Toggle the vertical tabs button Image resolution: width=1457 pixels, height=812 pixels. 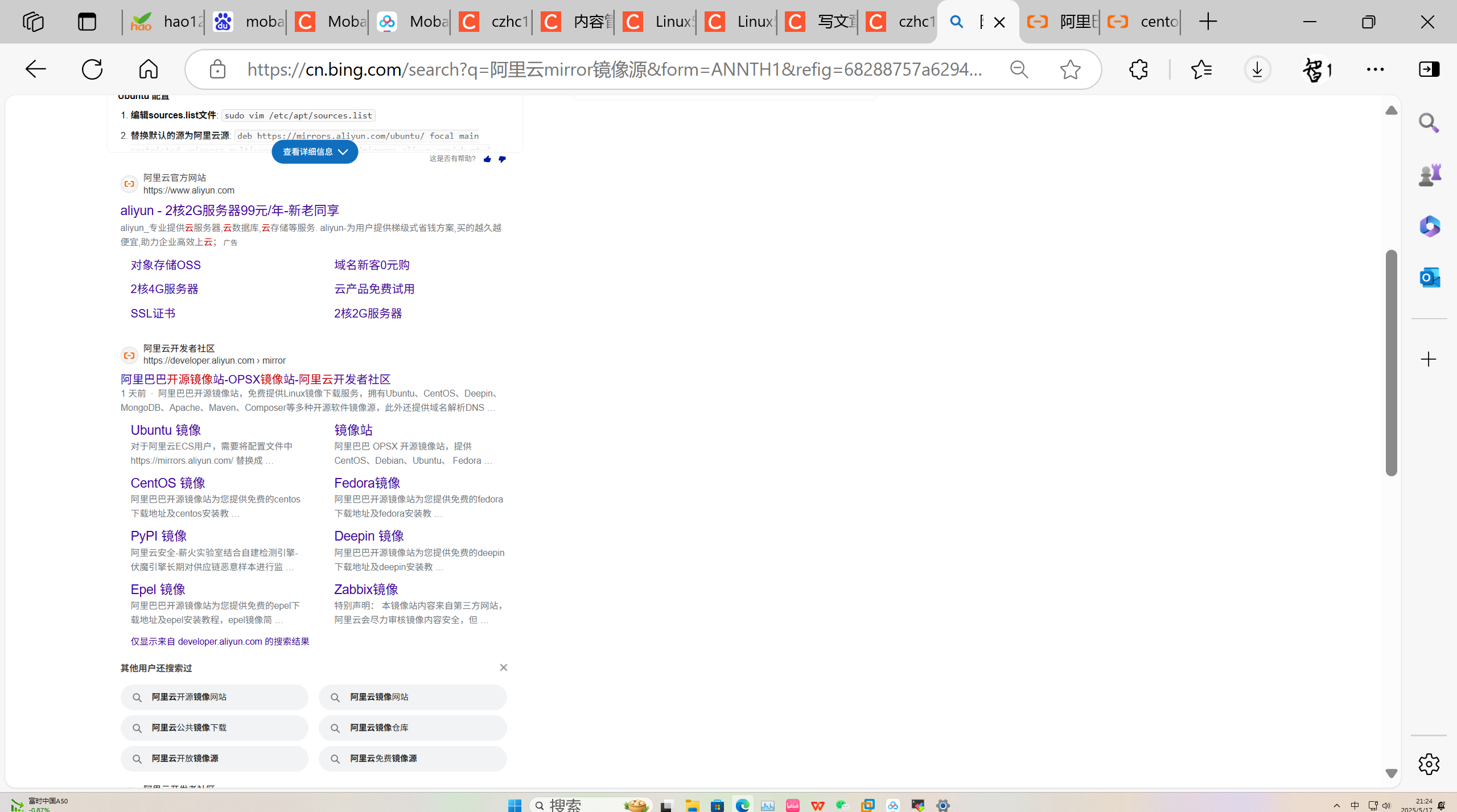point(87,22)
